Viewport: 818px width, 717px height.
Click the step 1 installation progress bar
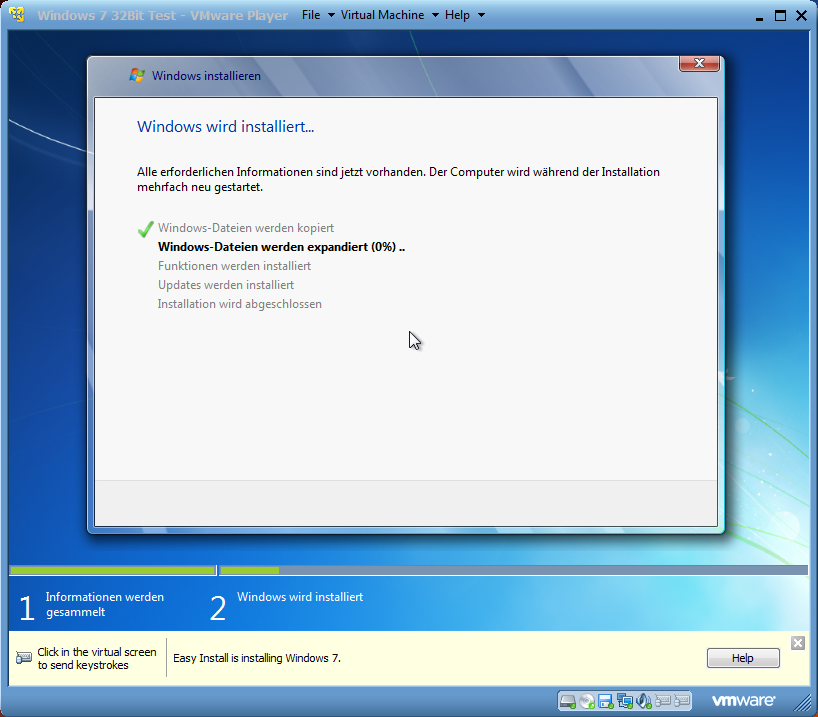pyautogui.click(x=113, y=570)
